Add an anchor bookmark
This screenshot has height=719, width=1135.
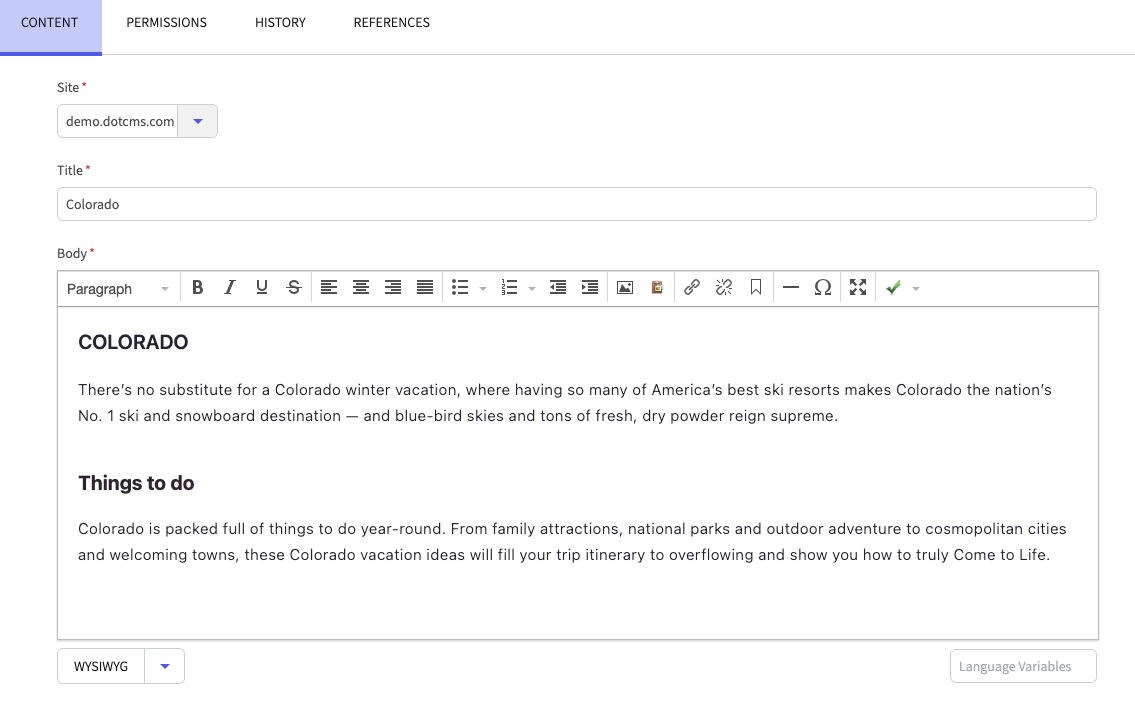[756, 288]
